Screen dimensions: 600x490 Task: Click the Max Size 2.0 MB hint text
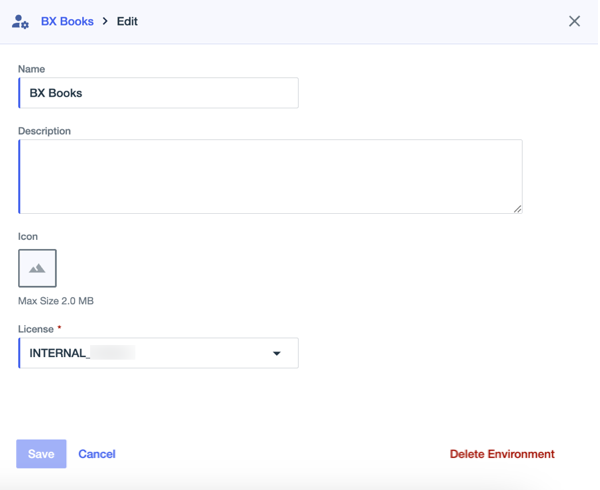pyautogui.click(x=56, y=301)
